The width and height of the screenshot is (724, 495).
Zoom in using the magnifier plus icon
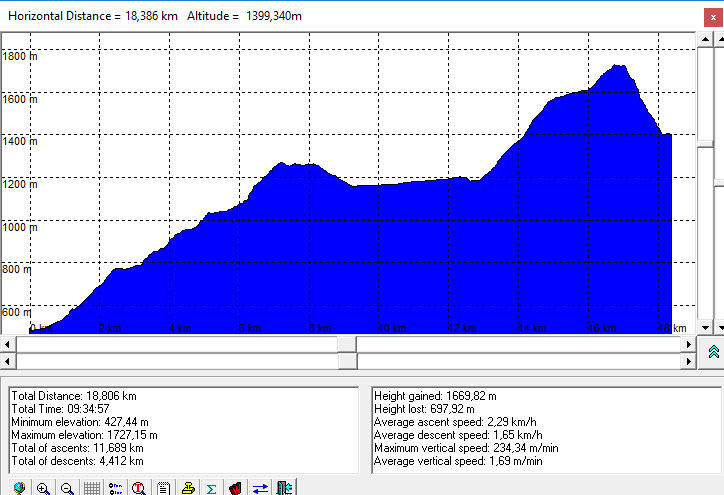(x=43, y=488)
